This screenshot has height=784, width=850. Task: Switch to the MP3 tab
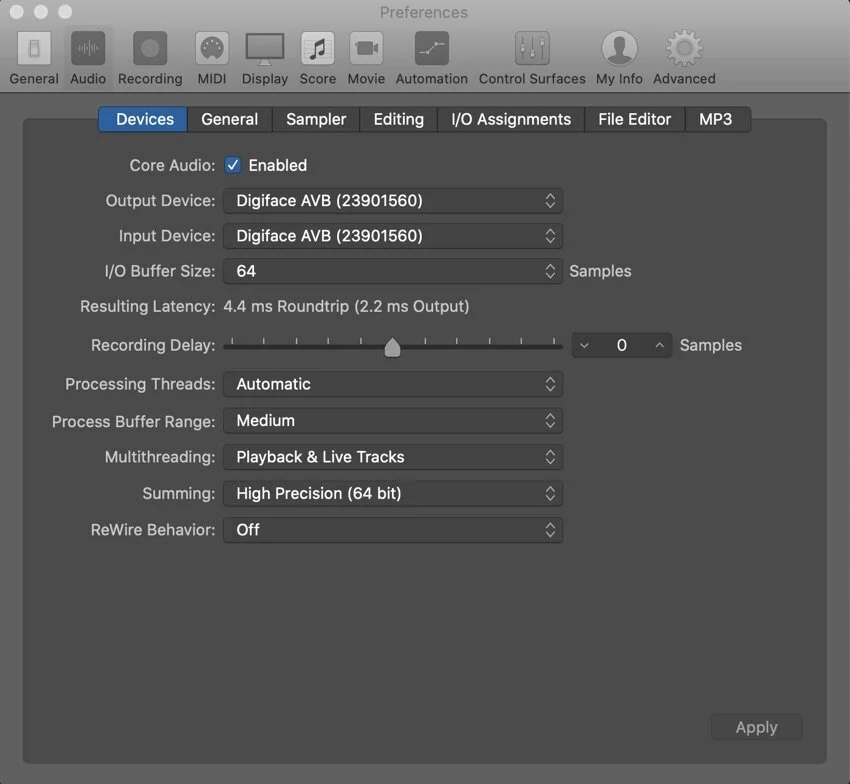[717, 119]
